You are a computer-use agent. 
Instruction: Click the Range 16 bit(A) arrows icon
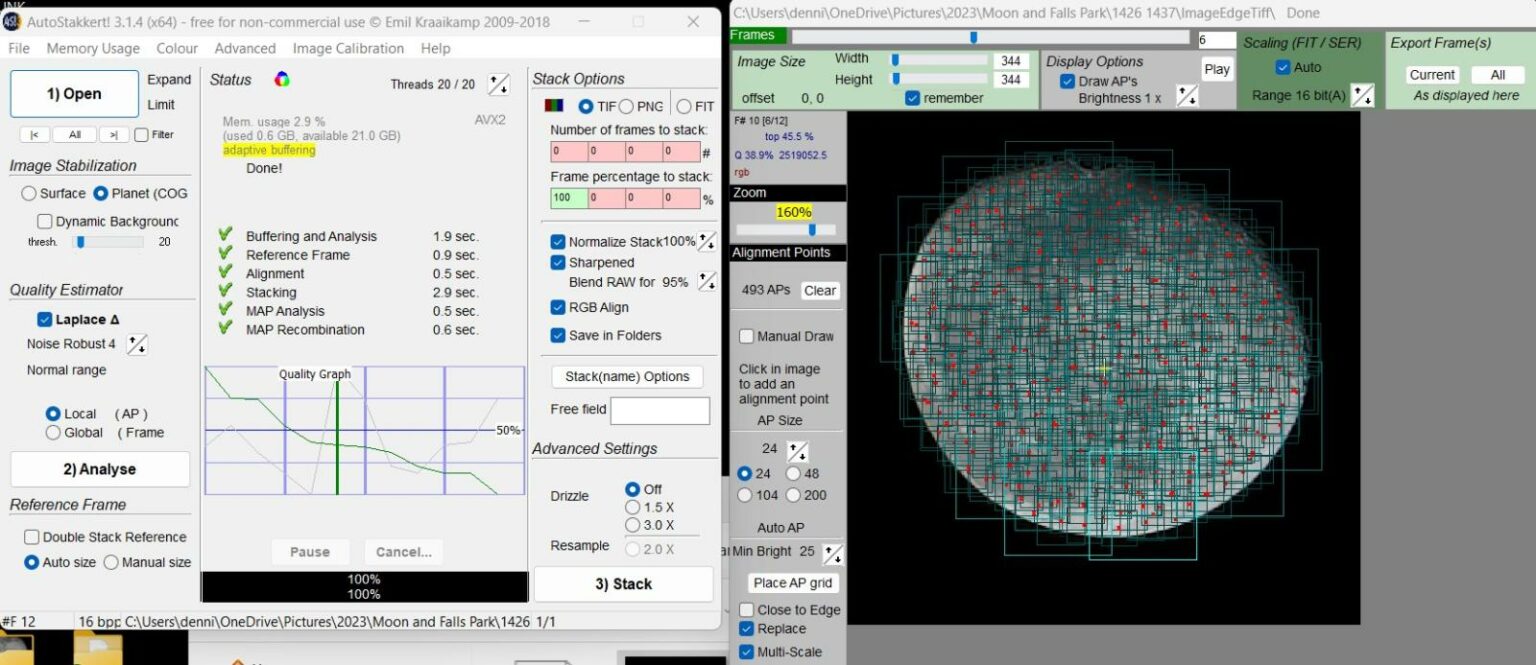point(1362,95)
